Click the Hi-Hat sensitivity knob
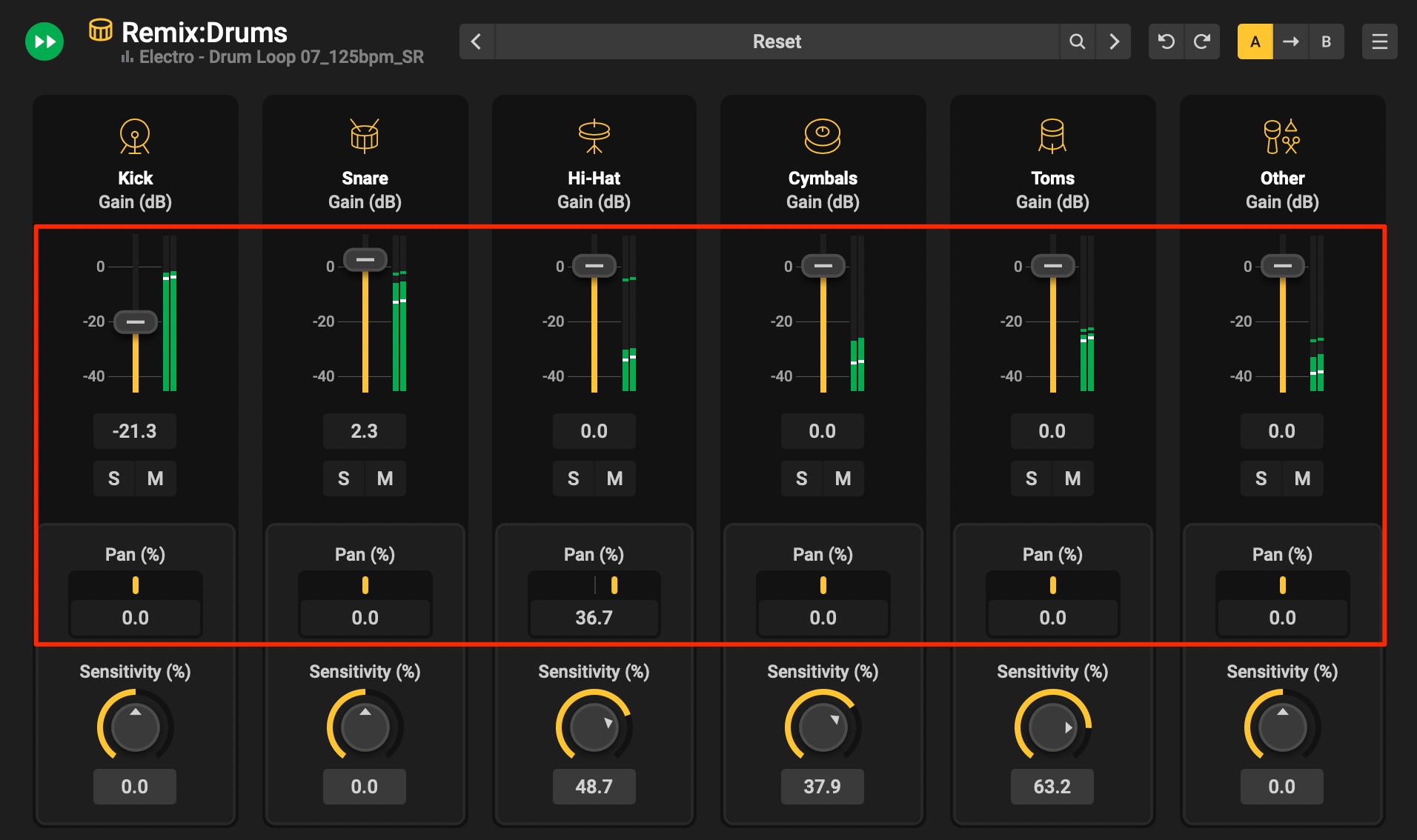Viewport: 1417px width, 840px height. tap(594, 727)
